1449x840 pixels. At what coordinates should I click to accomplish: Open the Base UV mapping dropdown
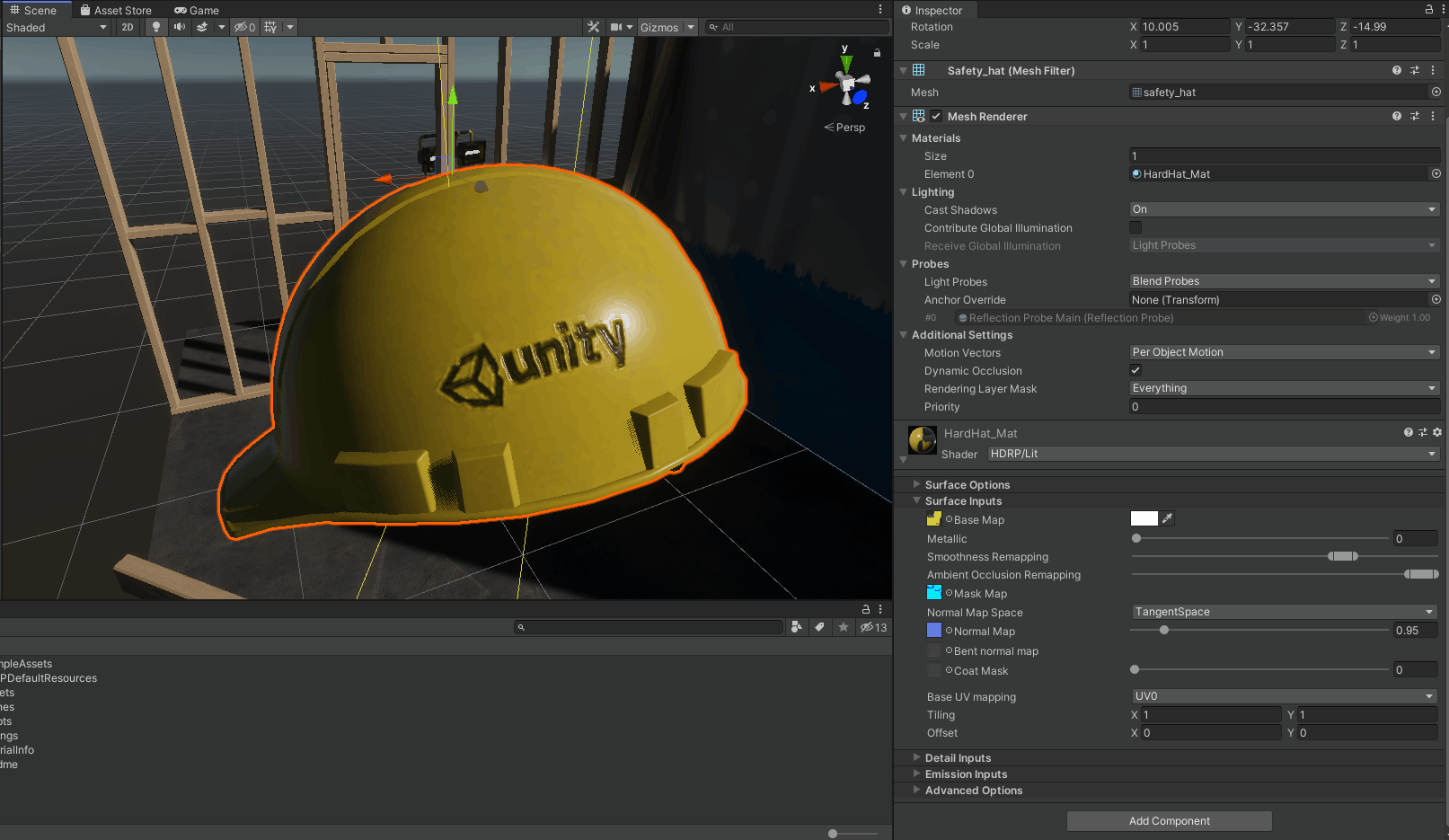(1285, 696)
